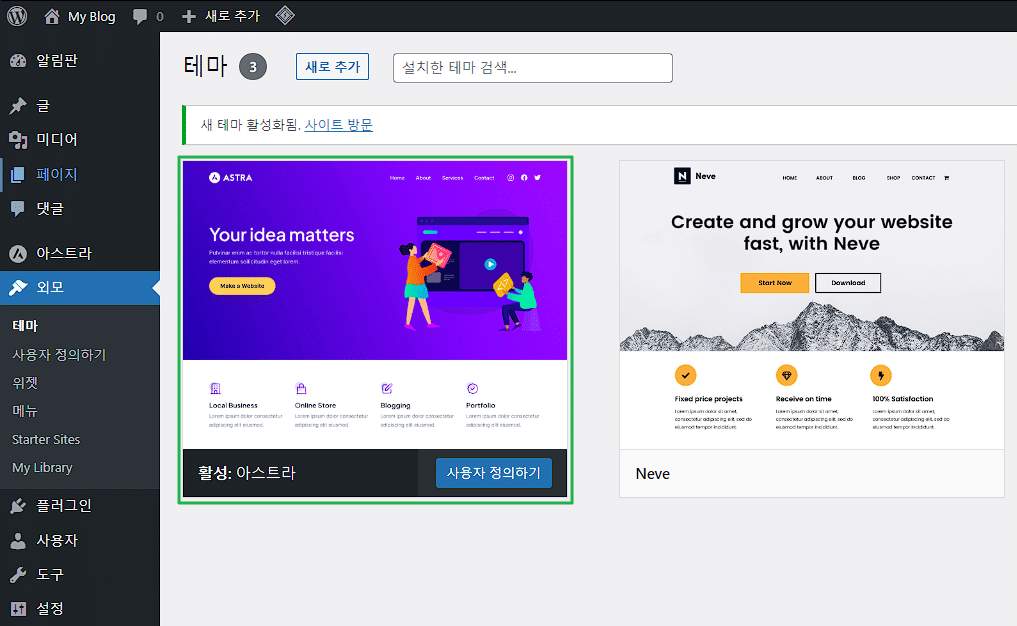Click the 댓글 speech bubble icon
Screen dimensions: 1017x626
click(18, 208)
